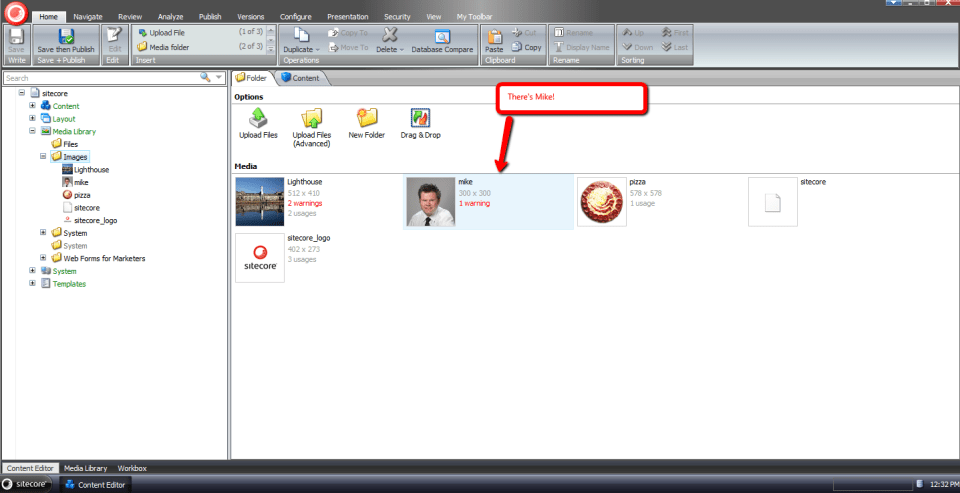Click the Save then Publish icon

[x=65, y=36]
